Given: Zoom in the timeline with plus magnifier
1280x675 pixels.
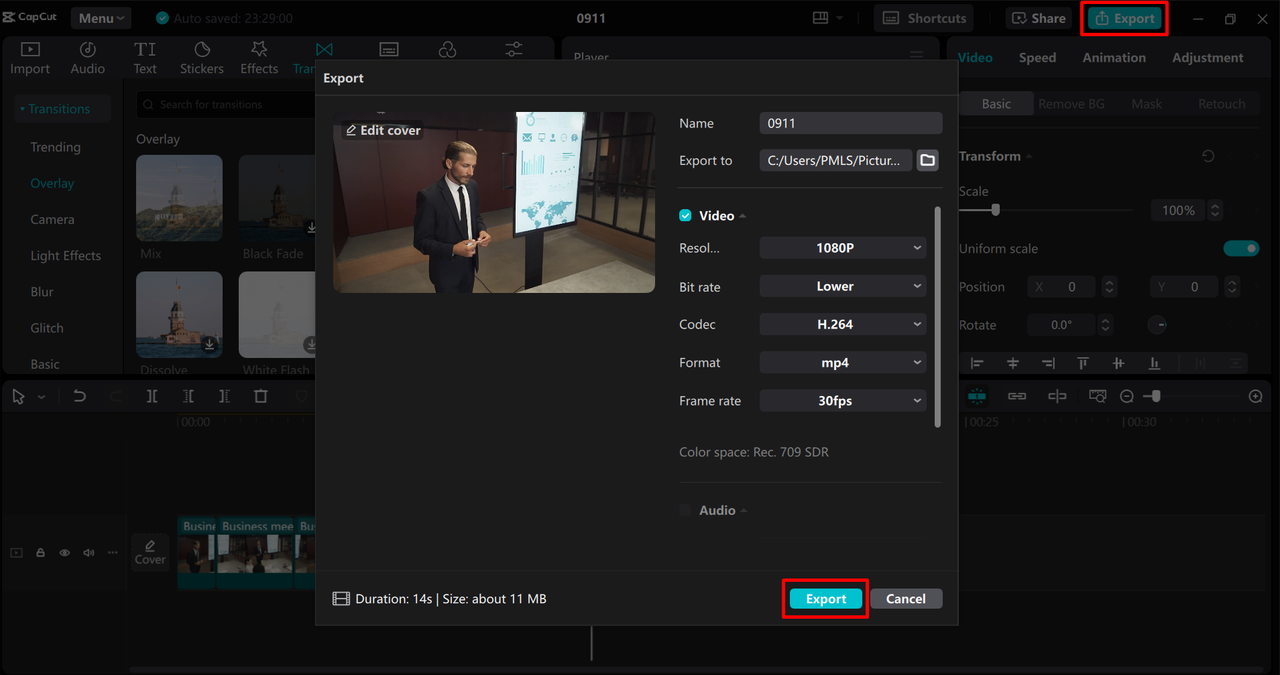Looking at the screenshot, I should tap(1256, 397).
